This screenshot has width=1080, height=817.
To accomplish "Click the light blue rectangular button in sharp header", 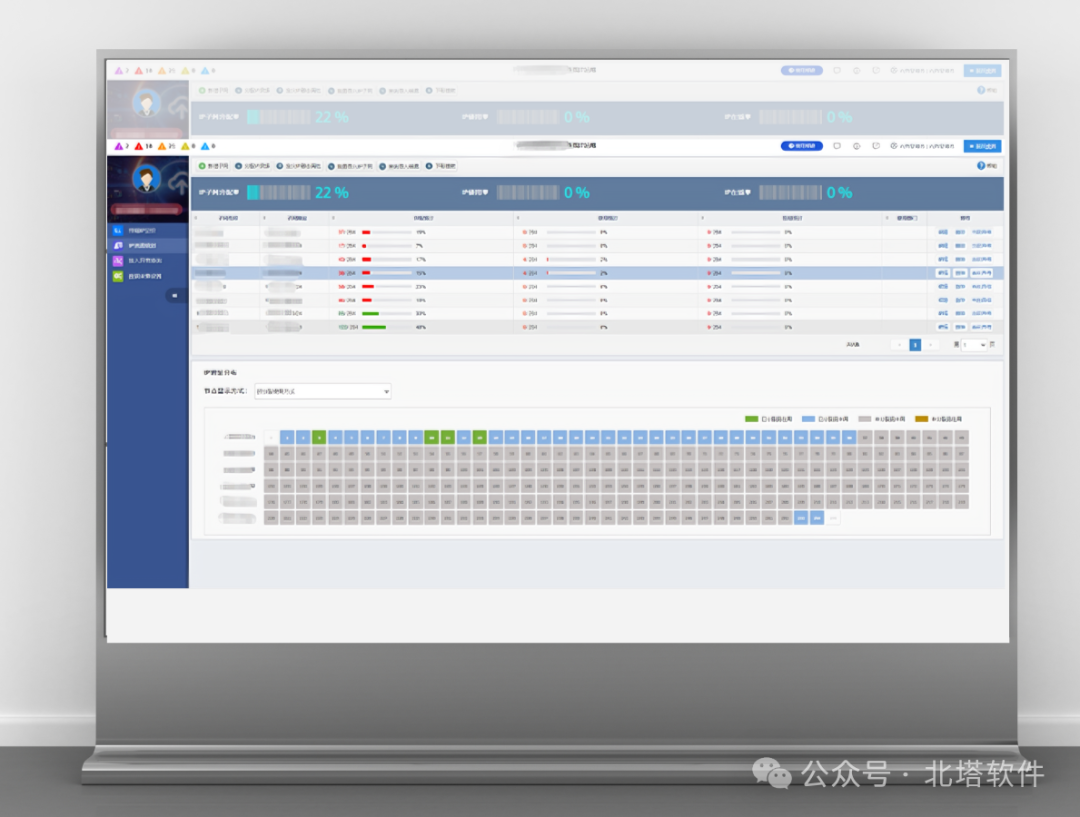I will coord(982,146).
